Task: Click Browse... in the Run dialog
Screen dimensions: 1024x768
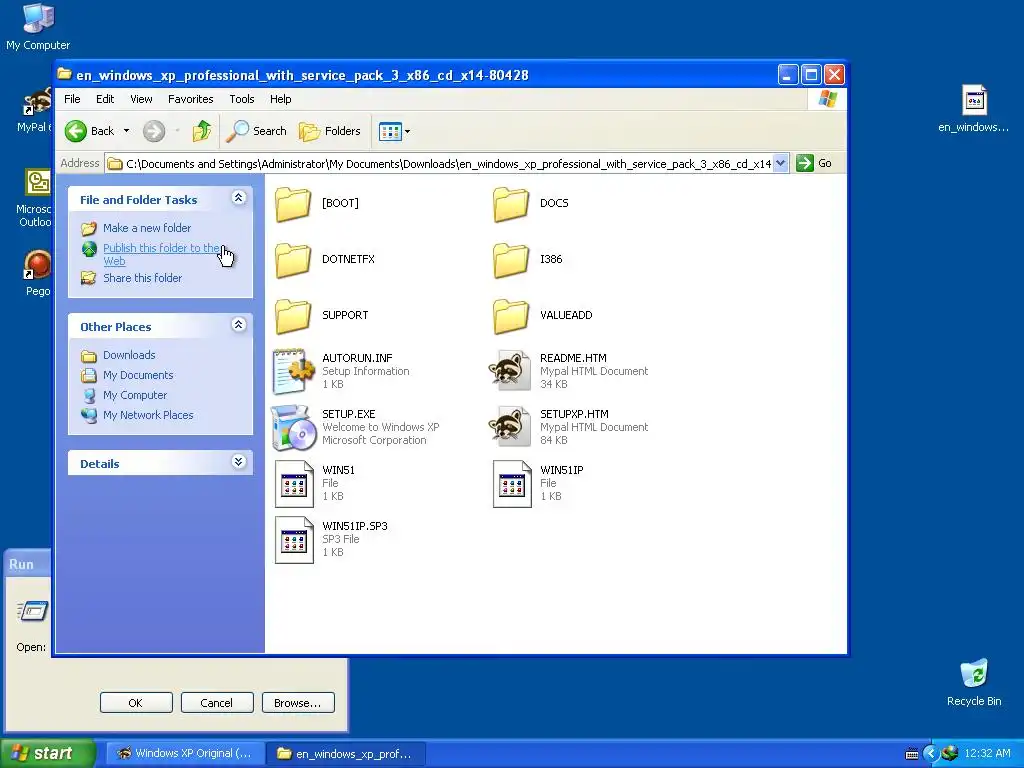Action: coord(298,703)
